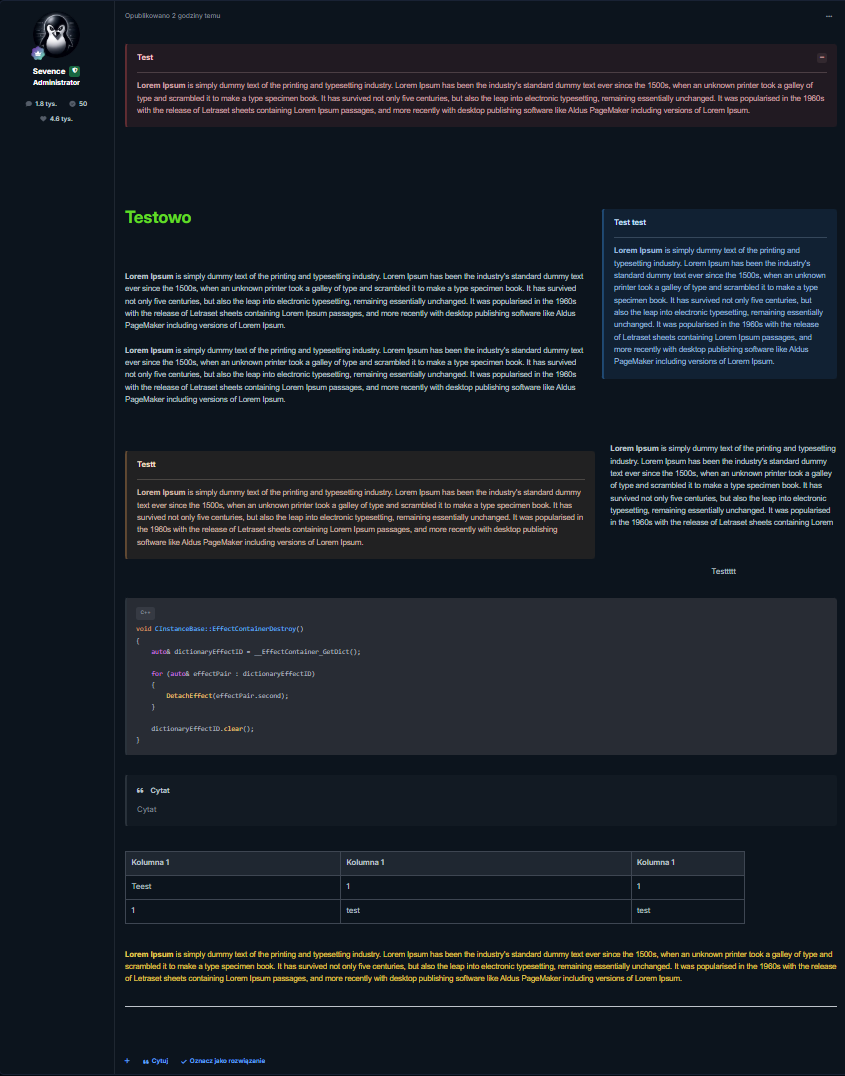Click the Cytat quote block header
845x1076 pixels.
153,790
